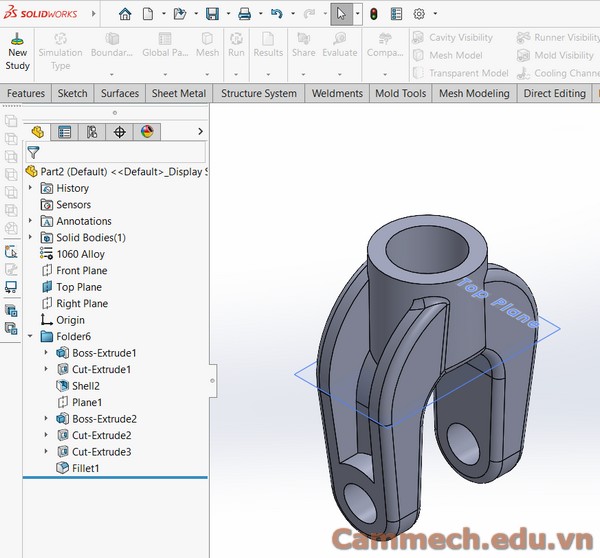Expand the Cut-Extrude1 feature

pos(46,369)
